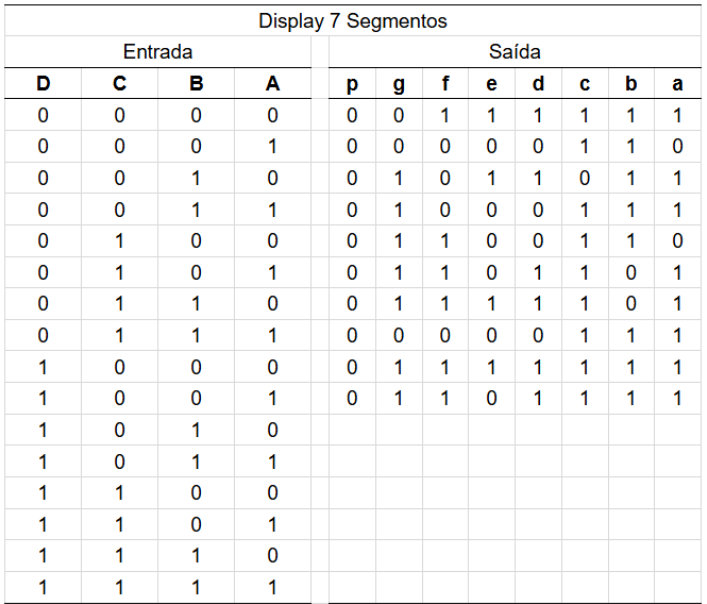Select the "Entrada" header cell
Viewport: 707px width, 604px height.
157,51
